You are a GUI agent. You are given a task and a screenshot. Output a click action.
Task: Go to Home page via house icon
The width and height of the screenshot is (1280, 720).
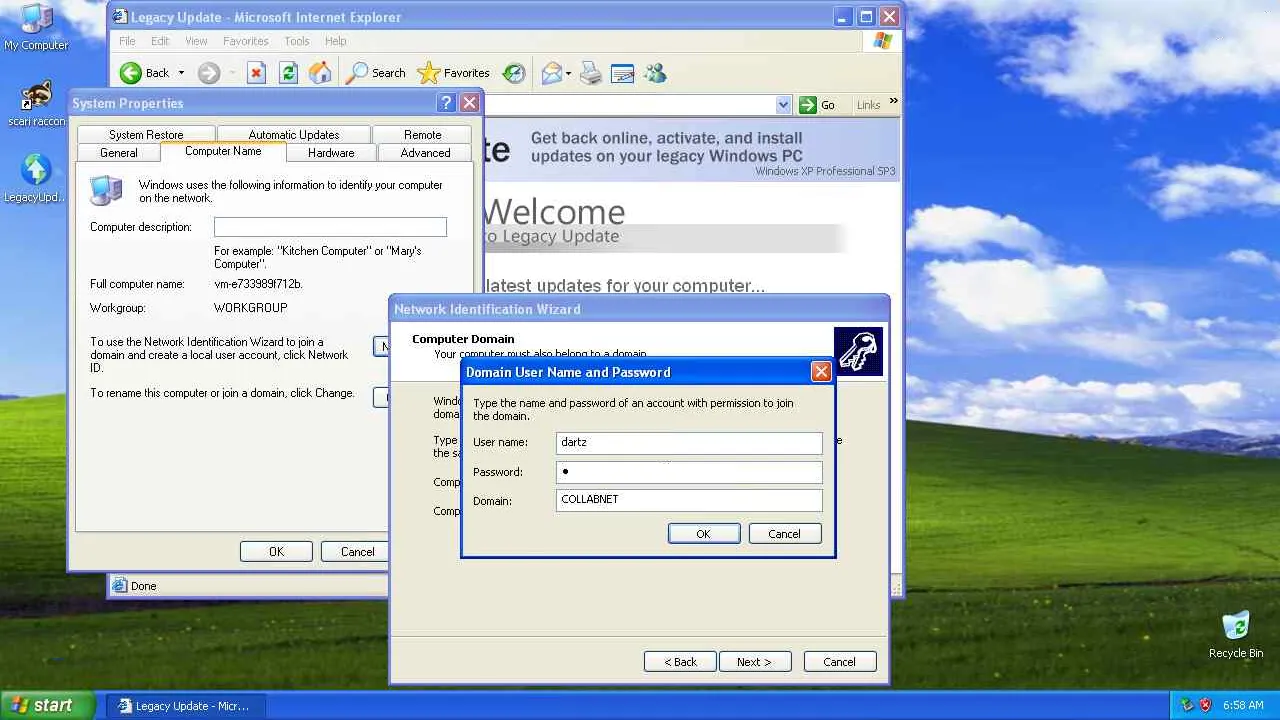click(320, 73)
